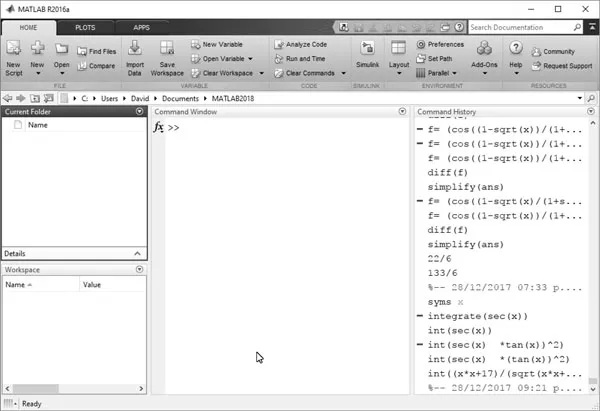The height and width of the screenshot is (411, 600).
Task: Click the Request Support button
Action: coord(561,66)
